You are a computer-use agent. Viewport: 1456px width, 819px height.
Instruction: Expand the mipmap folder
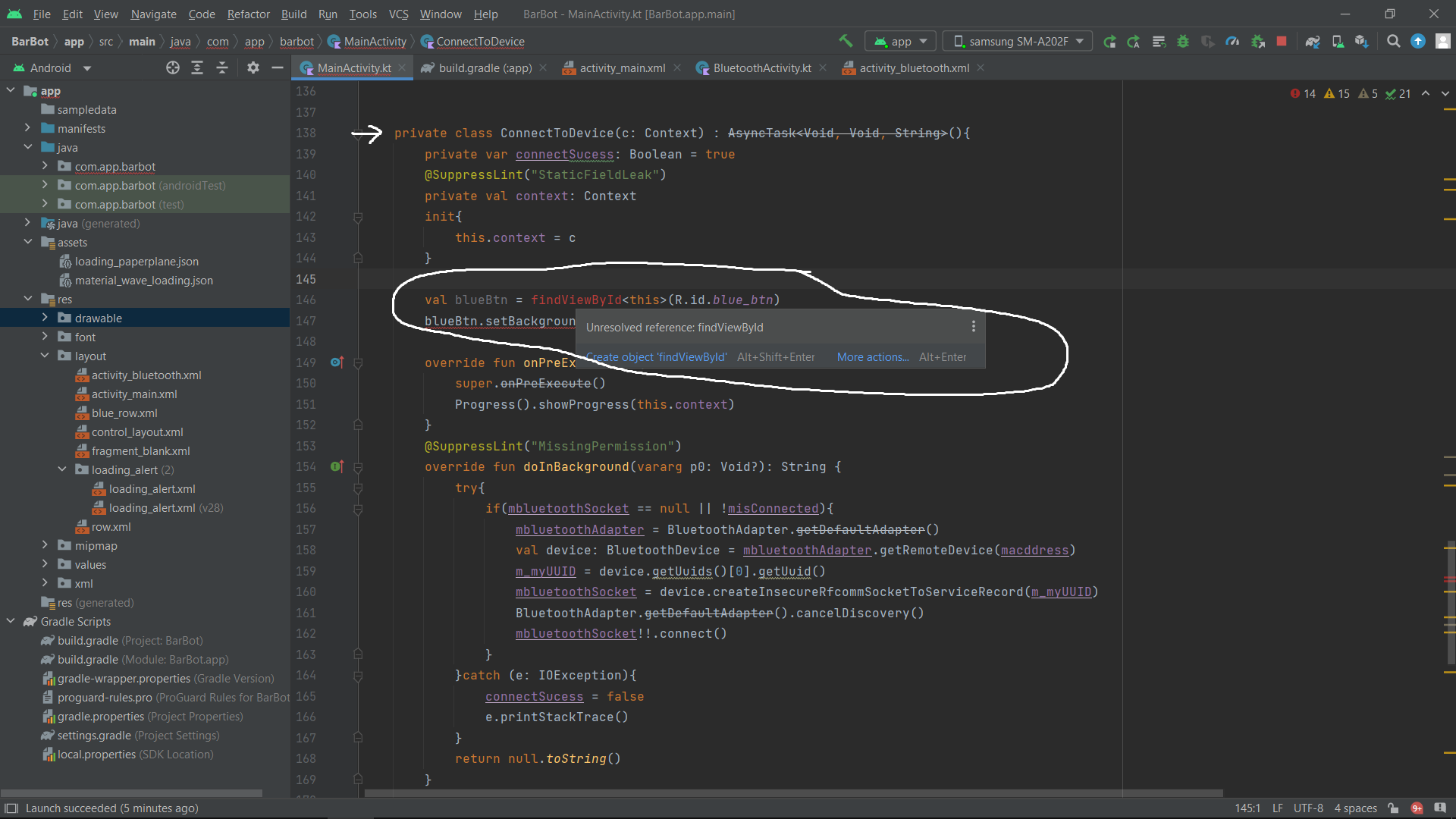tap(45, 545)
